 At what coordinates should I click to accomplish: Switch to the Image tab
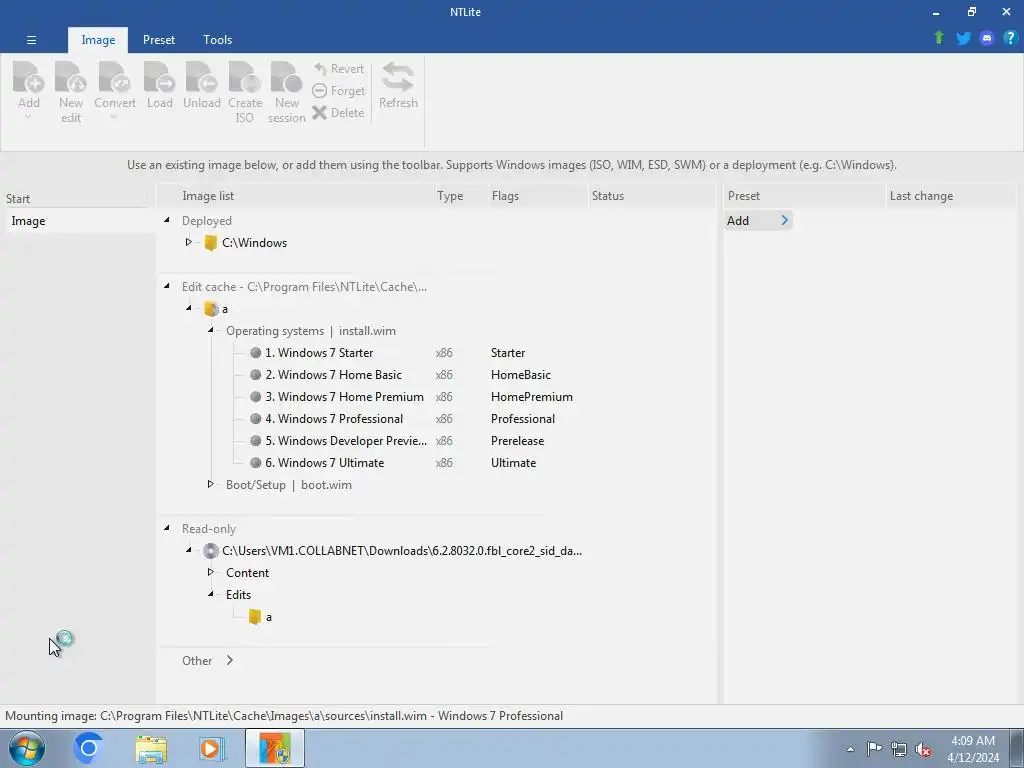pyautogui.click(x=98, y=40)
